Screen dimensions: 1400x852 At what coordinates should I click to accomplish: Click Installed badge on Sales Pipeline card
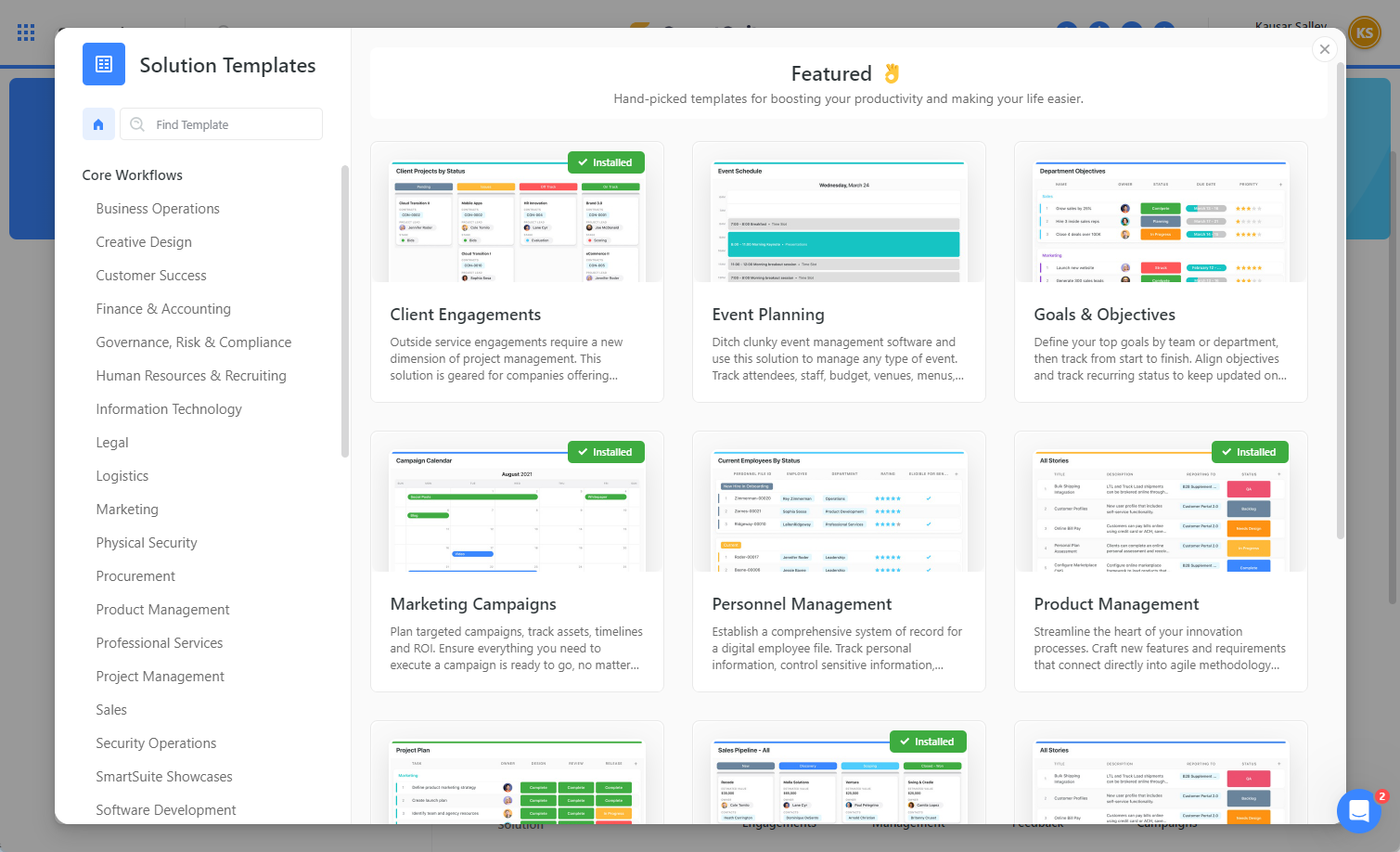tap(928, 742)
